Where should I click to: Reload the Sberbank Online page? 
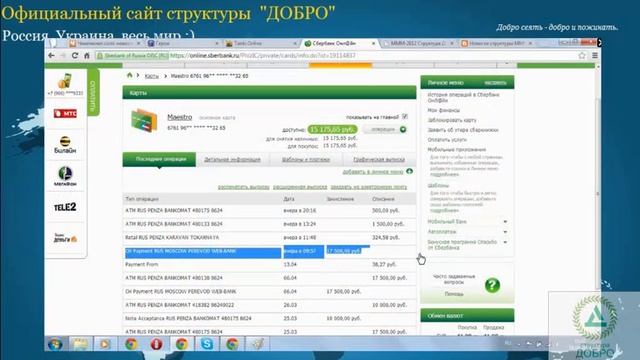tap(75, 56)
